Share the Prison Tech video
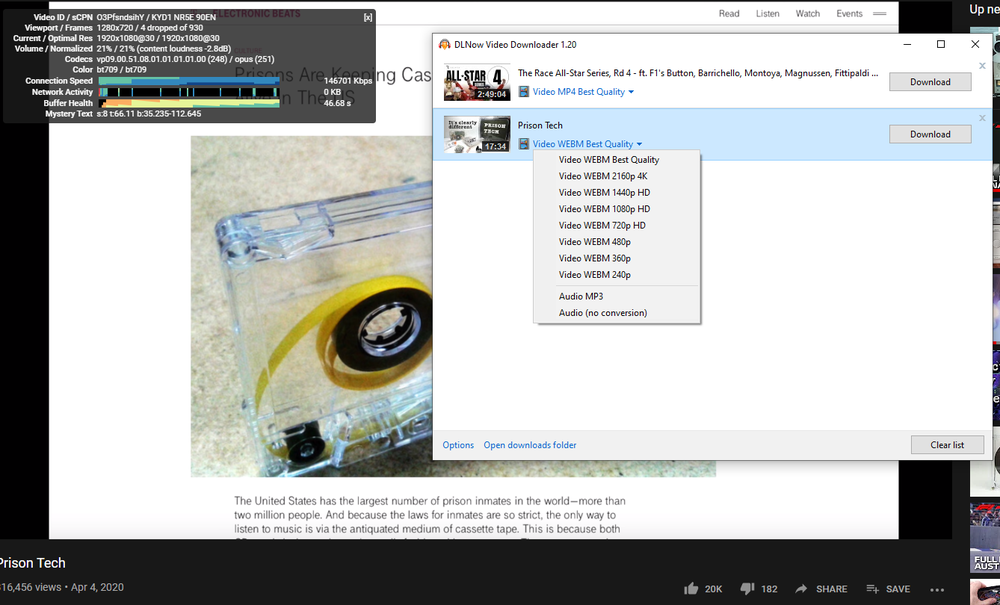The height and width of the screenshot is (605, 1000). 821,589
